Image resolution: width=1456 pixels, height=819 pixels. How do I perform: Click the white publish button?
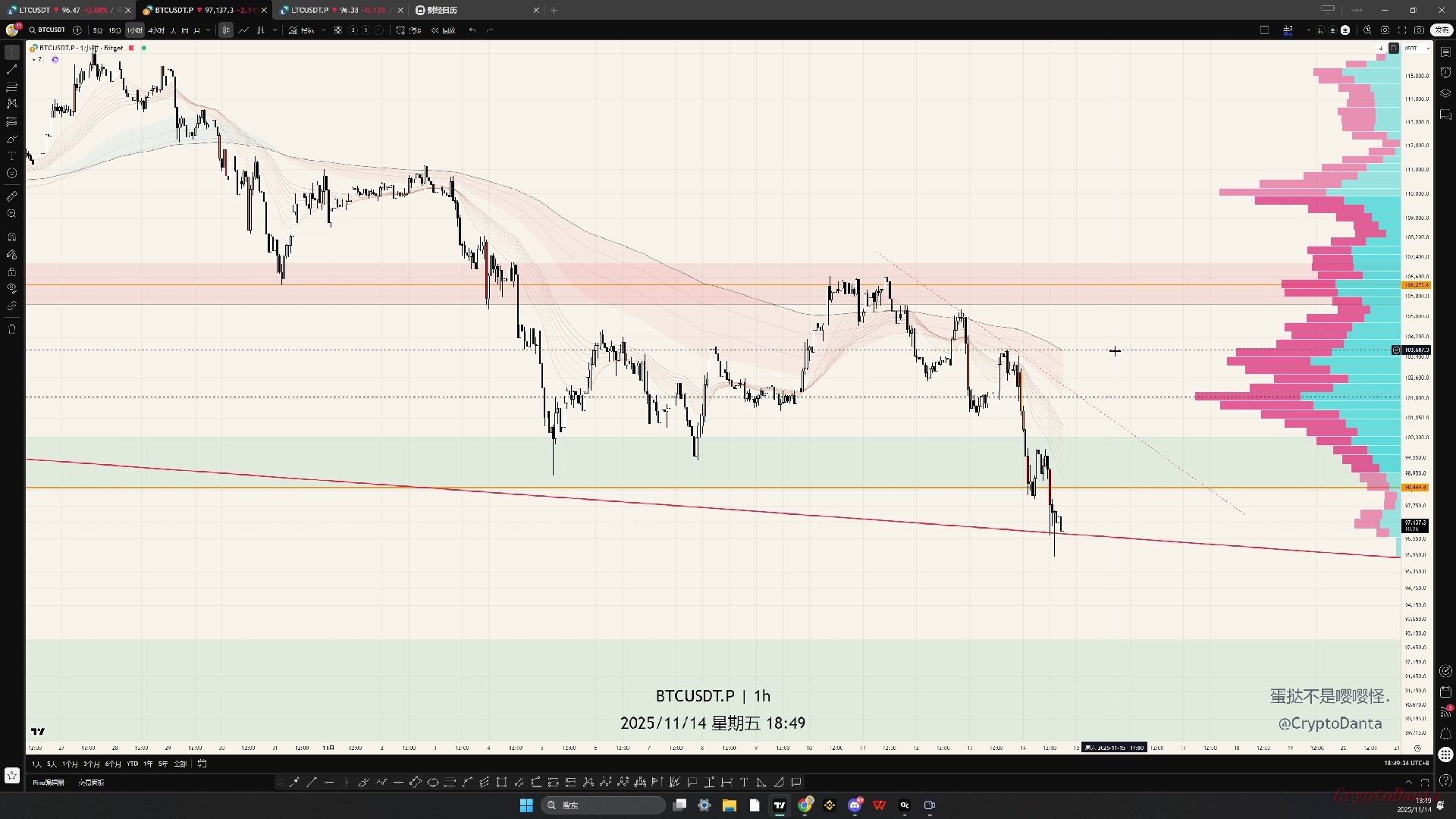click(1441, 30)
